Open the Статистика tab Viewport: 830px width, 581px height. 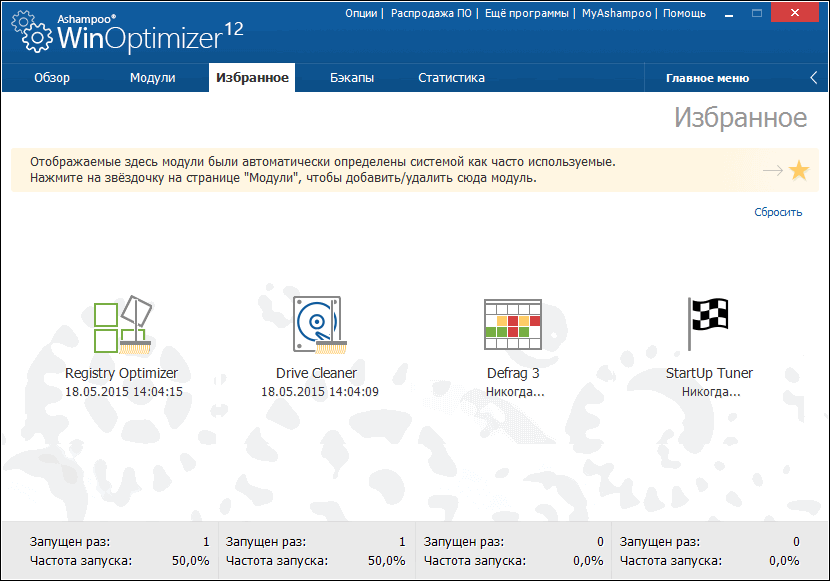pyautogui.click(x=452, y=78)
